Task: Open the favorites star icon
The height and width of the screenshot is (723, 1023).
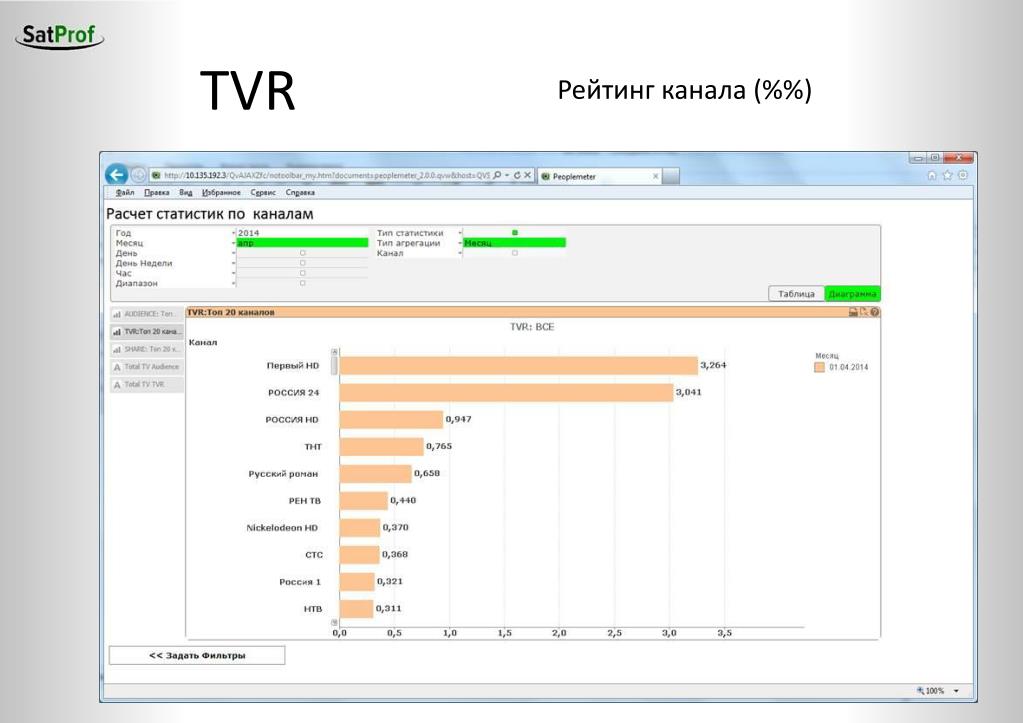Action: coord(947,175)
